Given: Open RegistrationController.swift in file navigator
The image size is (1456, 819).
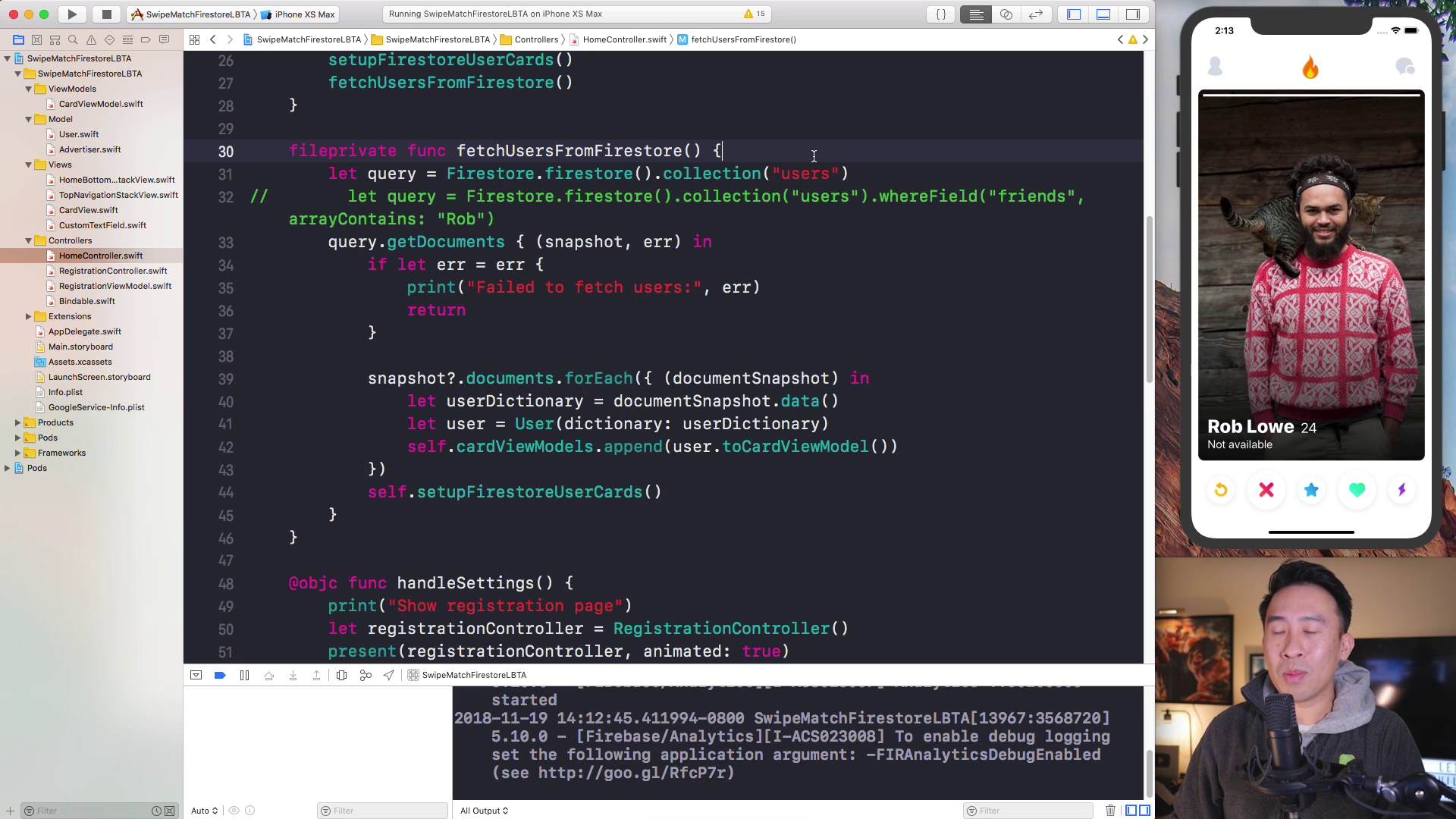Looking at the screenshot, I should coord(113,271).
